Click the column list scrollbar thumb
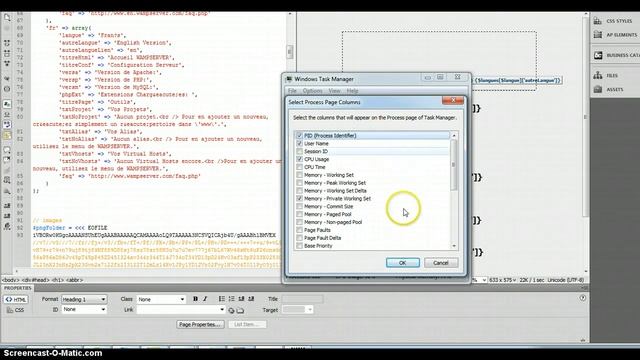 pos(454,165)
